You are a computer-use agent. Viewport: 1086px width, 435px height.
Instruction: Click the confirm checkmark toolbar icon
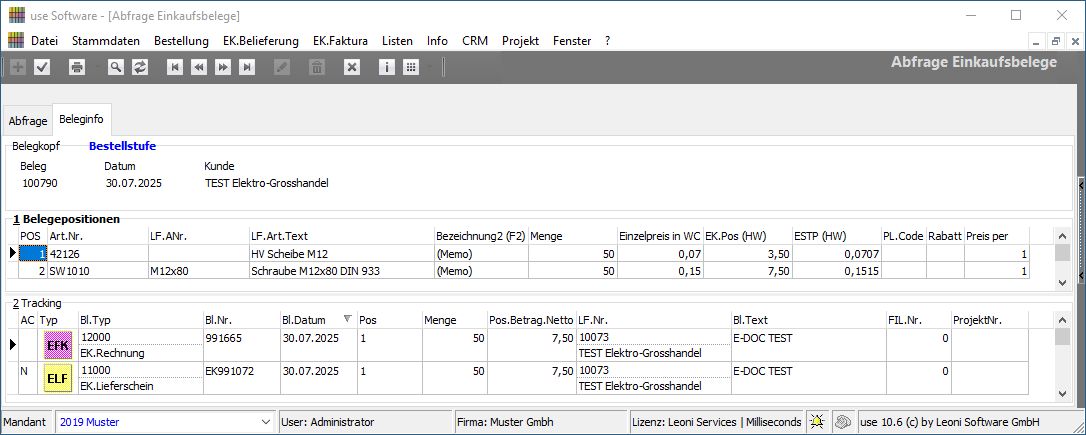[42, 67]
